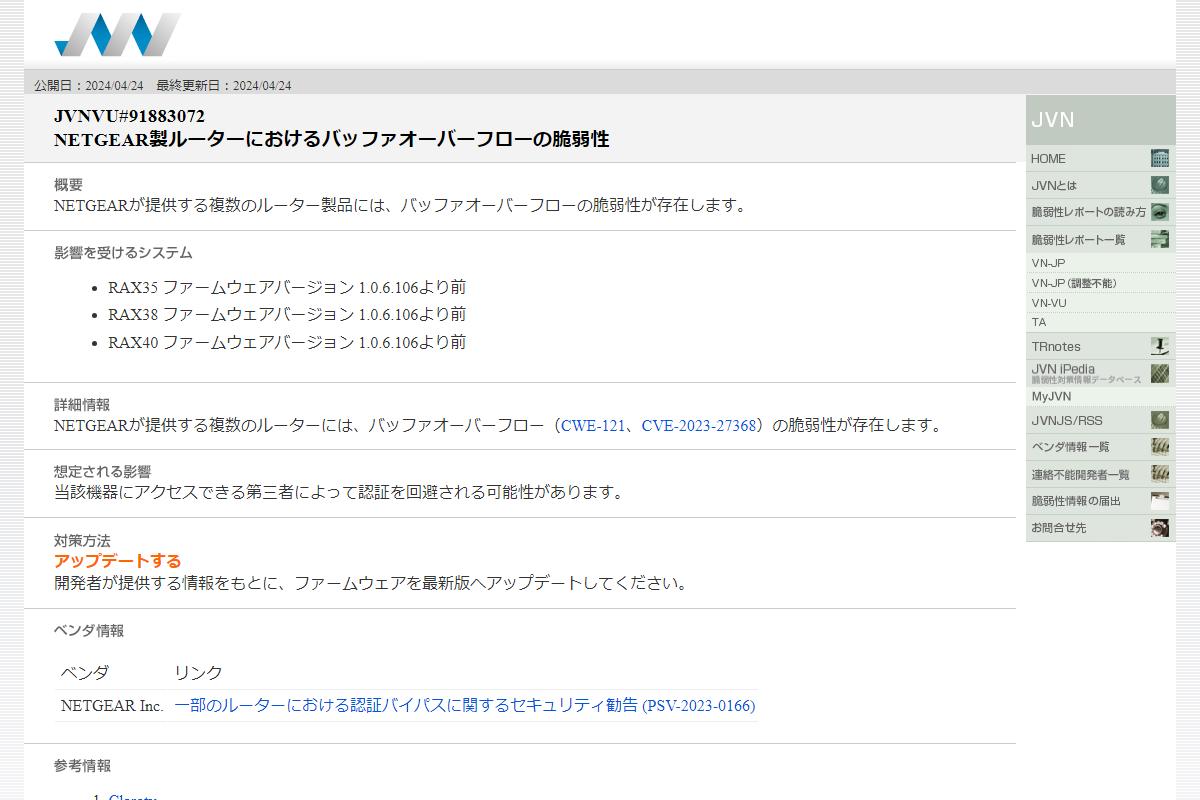Click the icon beside JVN iPedia
The height and width of the screenshot is (800, 1200).
[x=1159, y=373]
